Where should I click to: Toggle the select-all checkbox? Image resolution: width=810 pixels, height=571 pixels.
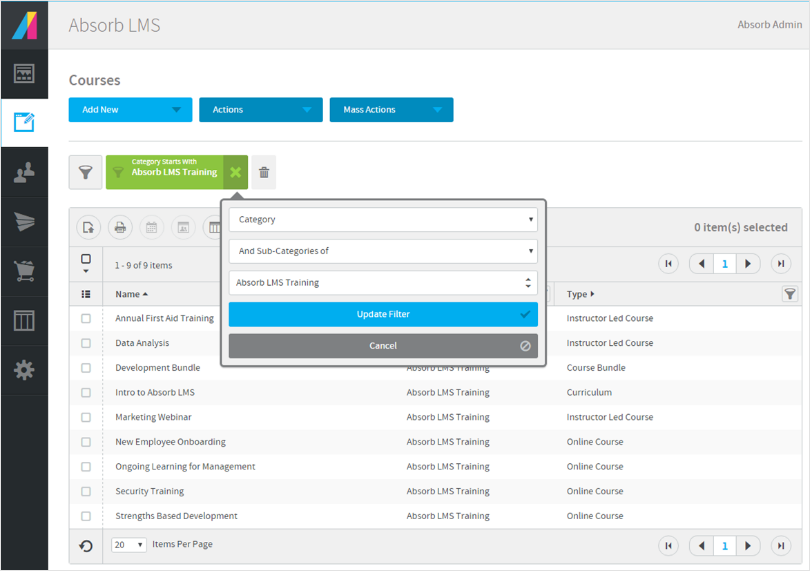[x=86, y=259]
